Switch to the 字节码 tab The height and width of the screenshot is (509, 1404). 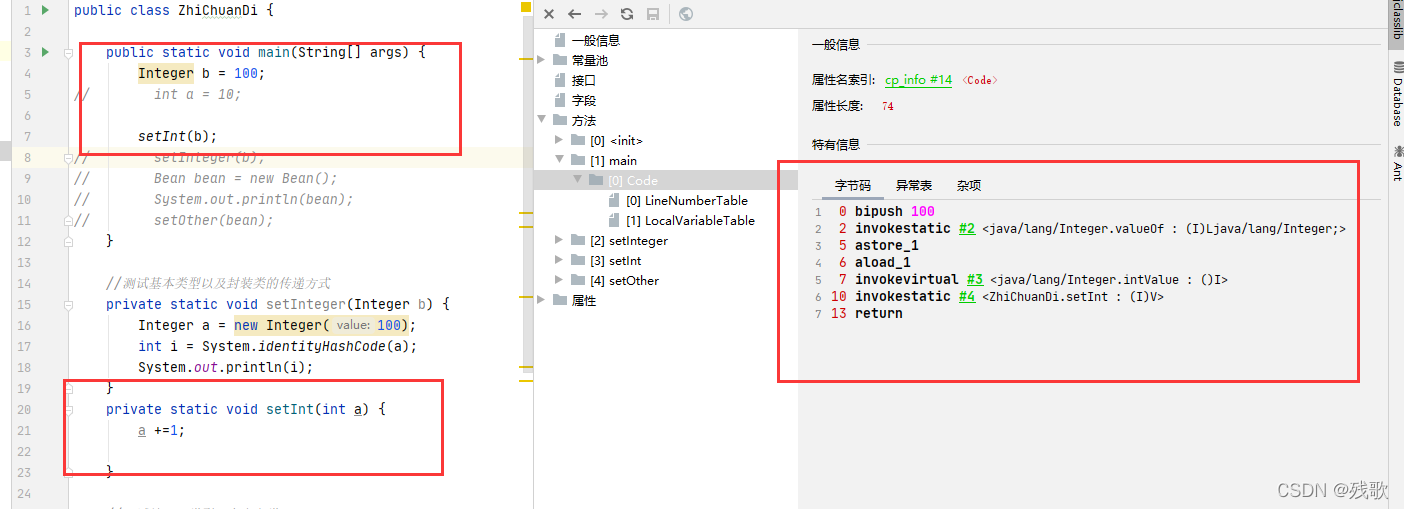coord(853,186)
